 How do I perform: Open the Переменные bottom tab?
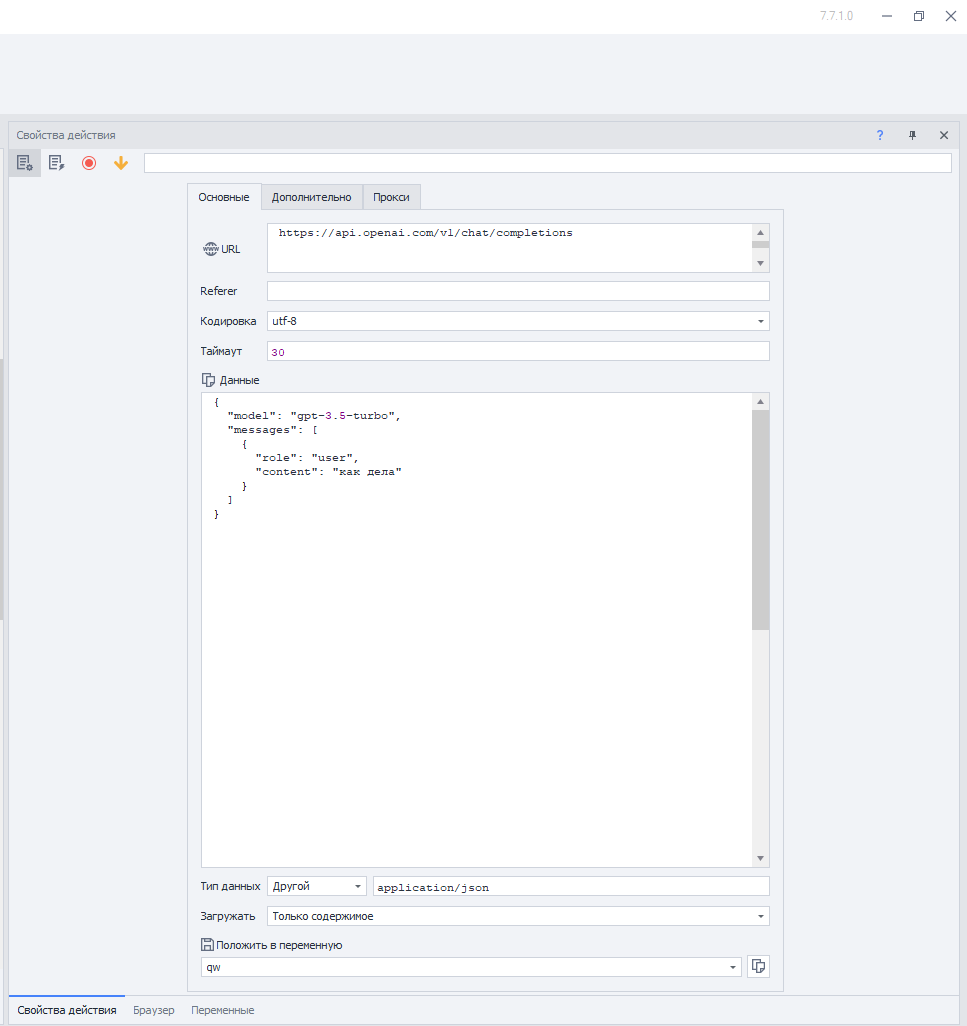[x=222, y=1010]
